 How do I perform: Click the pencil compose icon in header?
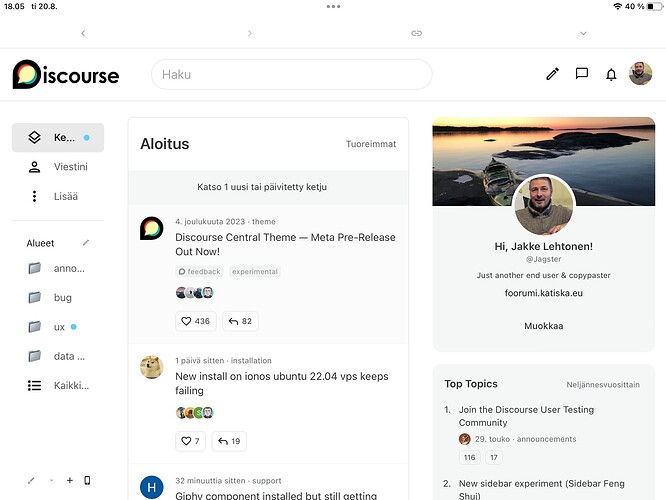[x=552, y=74]
